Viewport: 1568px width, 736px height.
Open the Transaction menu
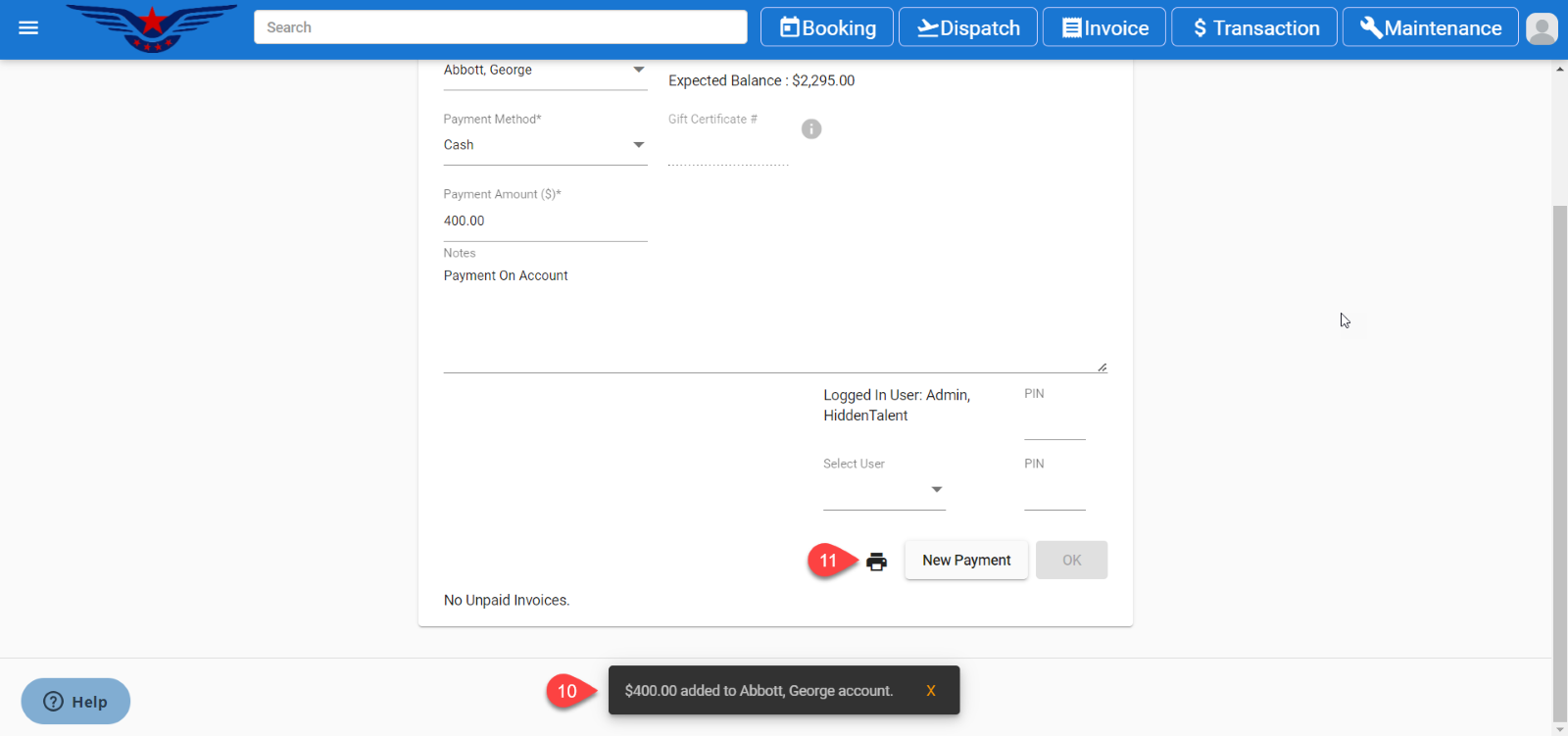point(1255,27)
